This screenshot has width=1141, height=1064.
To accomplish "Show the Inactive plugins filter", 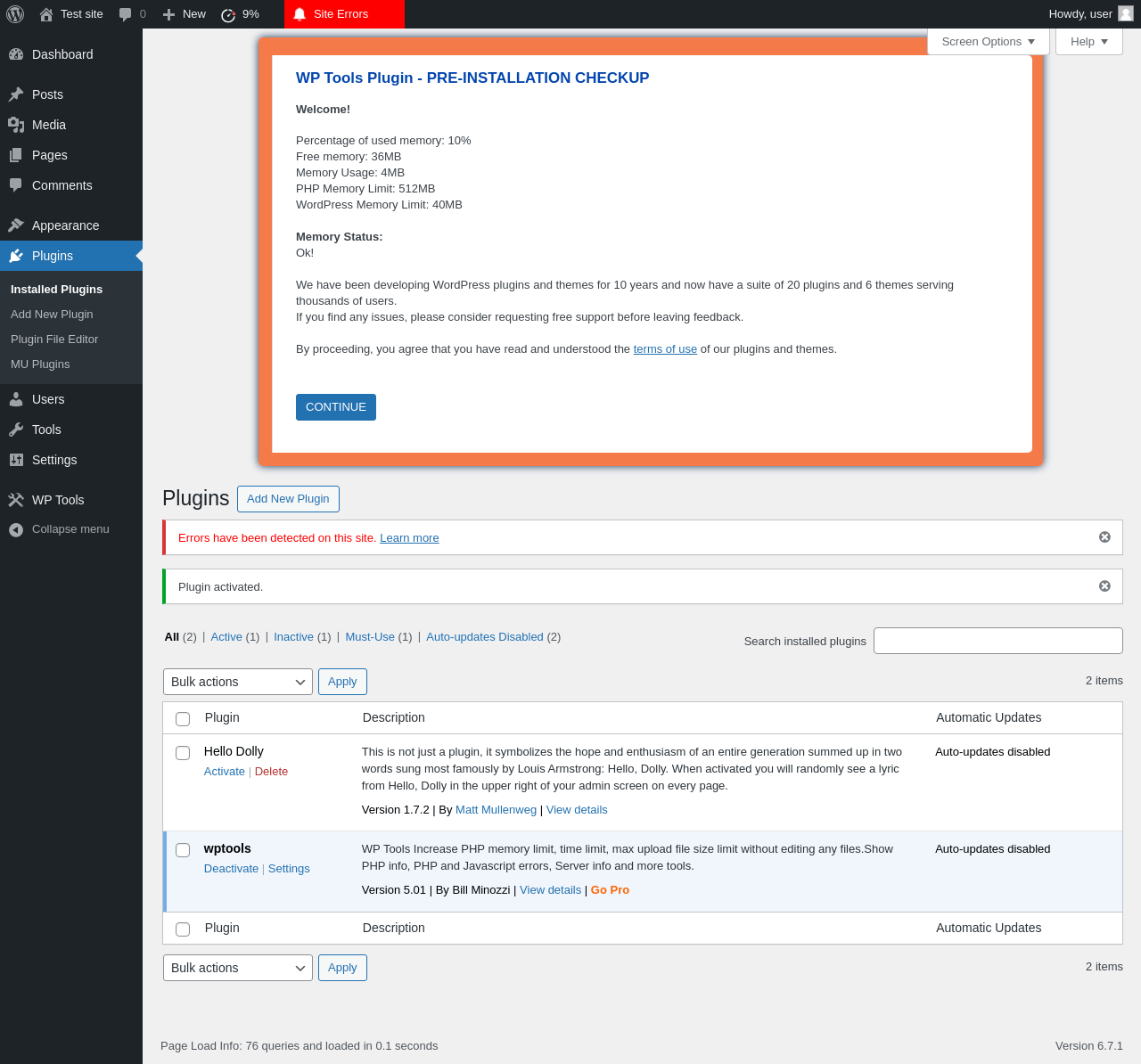I will 293,637.
